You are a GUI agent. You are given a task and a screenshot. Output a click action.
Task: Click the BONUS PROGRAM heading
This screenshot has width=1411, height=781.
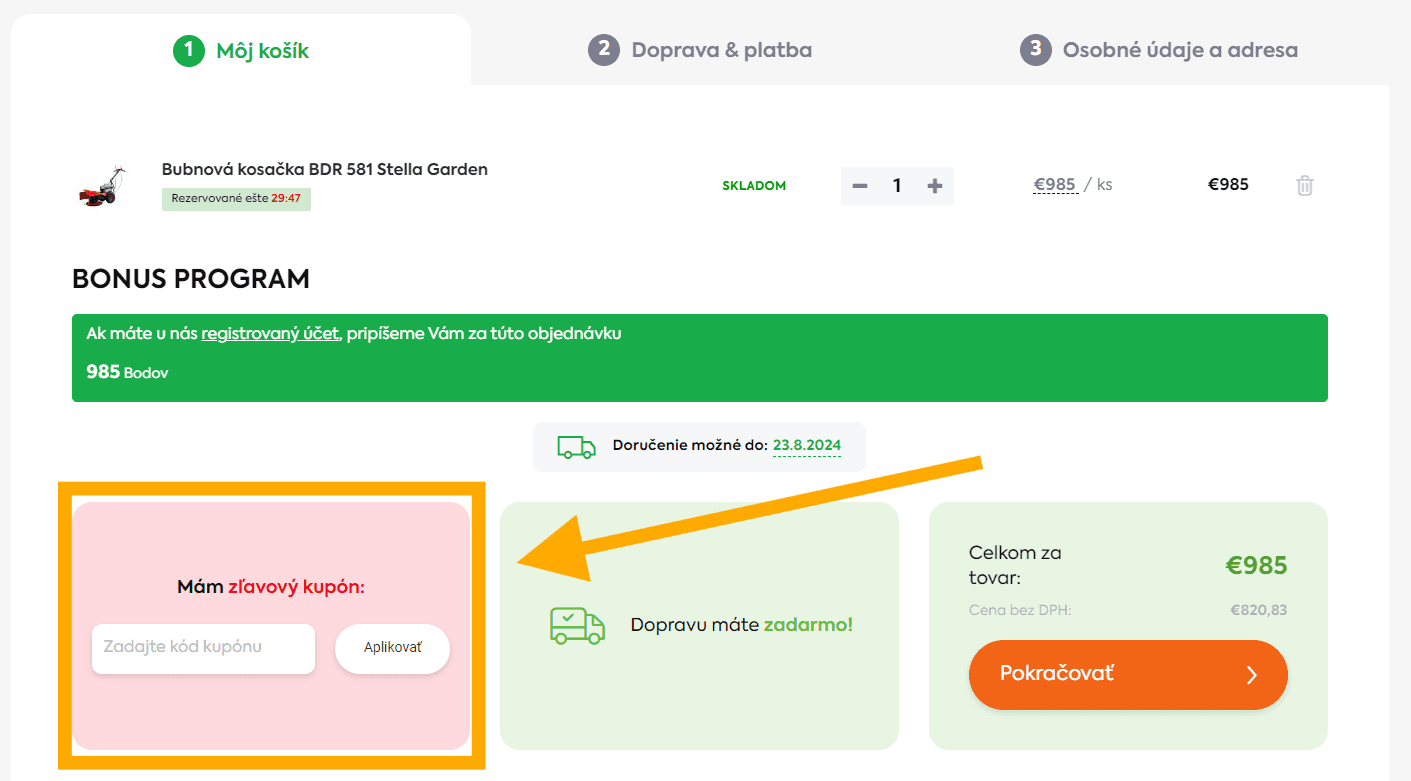click(x=191, y=279)
